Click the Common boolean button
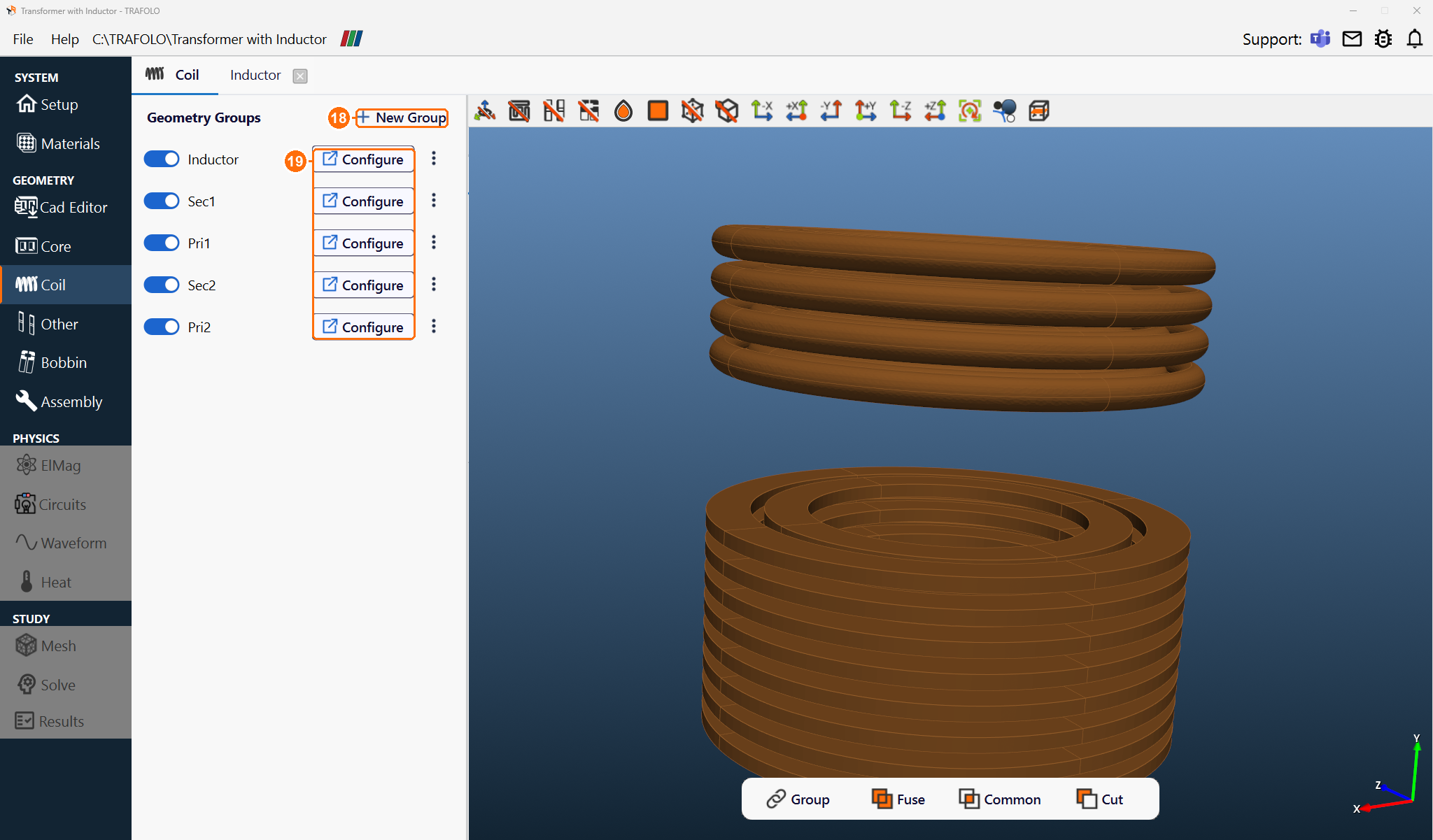 point(1000,799)
